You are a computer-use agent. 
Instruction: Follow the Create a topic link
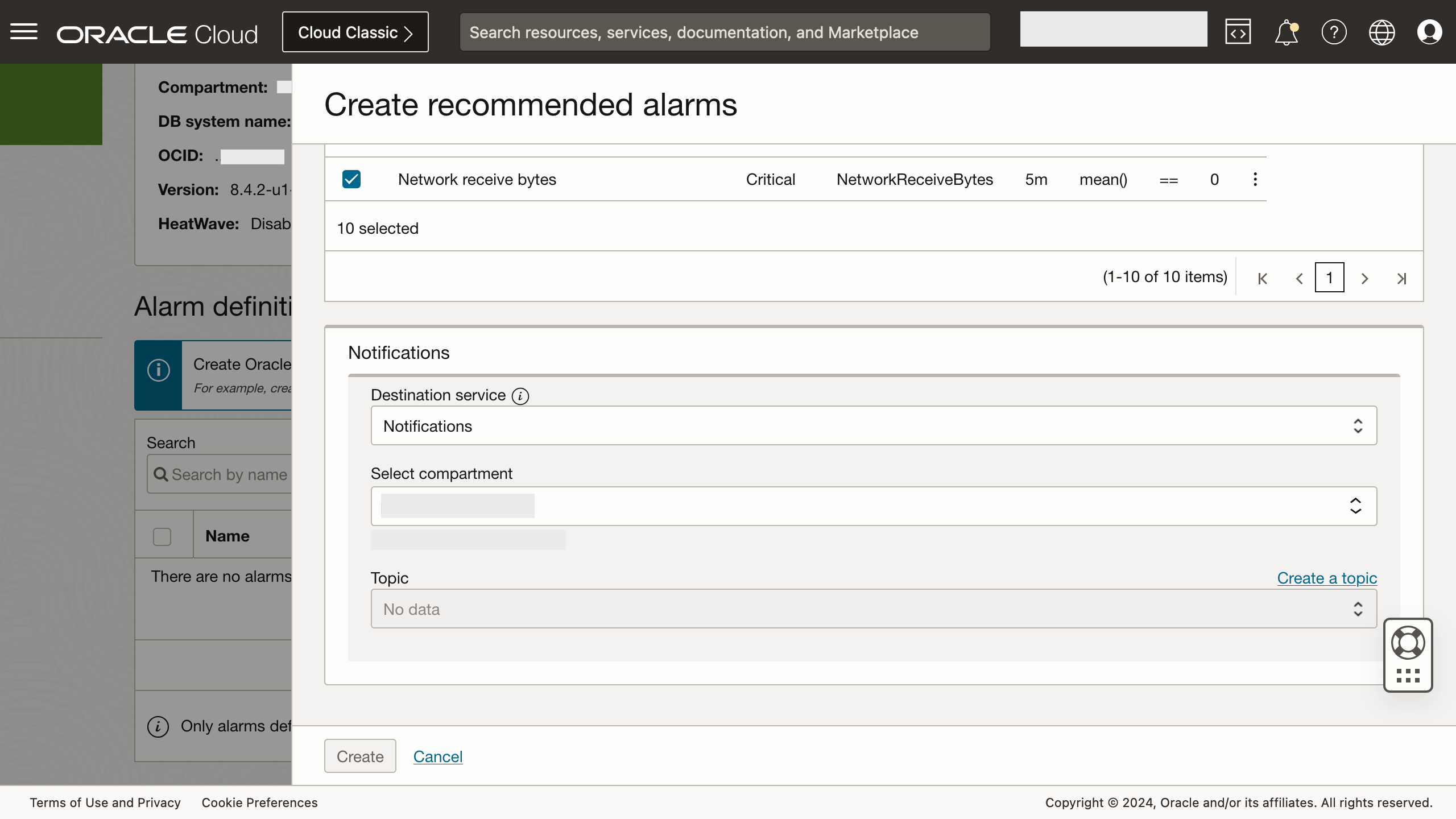click(x=1327, y=578)
